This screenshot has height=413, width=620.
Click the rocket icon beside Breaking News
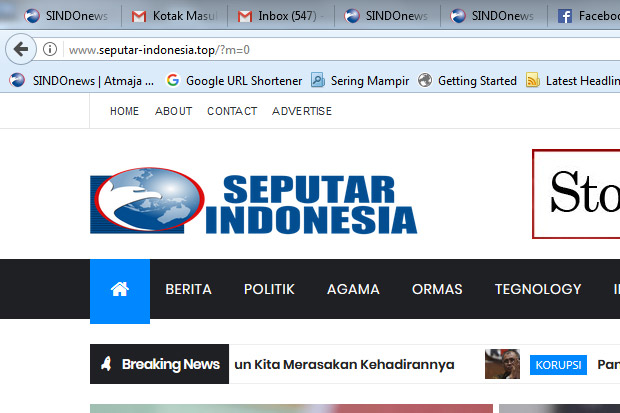[106, 364]
